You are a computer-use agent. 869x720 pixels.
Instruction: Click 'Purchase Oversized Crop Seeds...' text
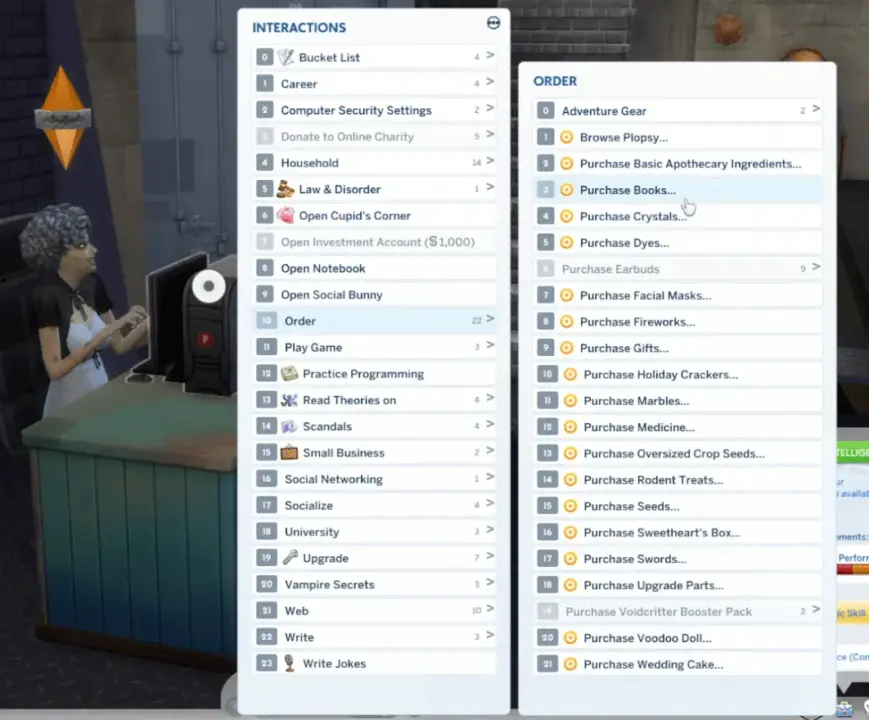pos(674,453)
